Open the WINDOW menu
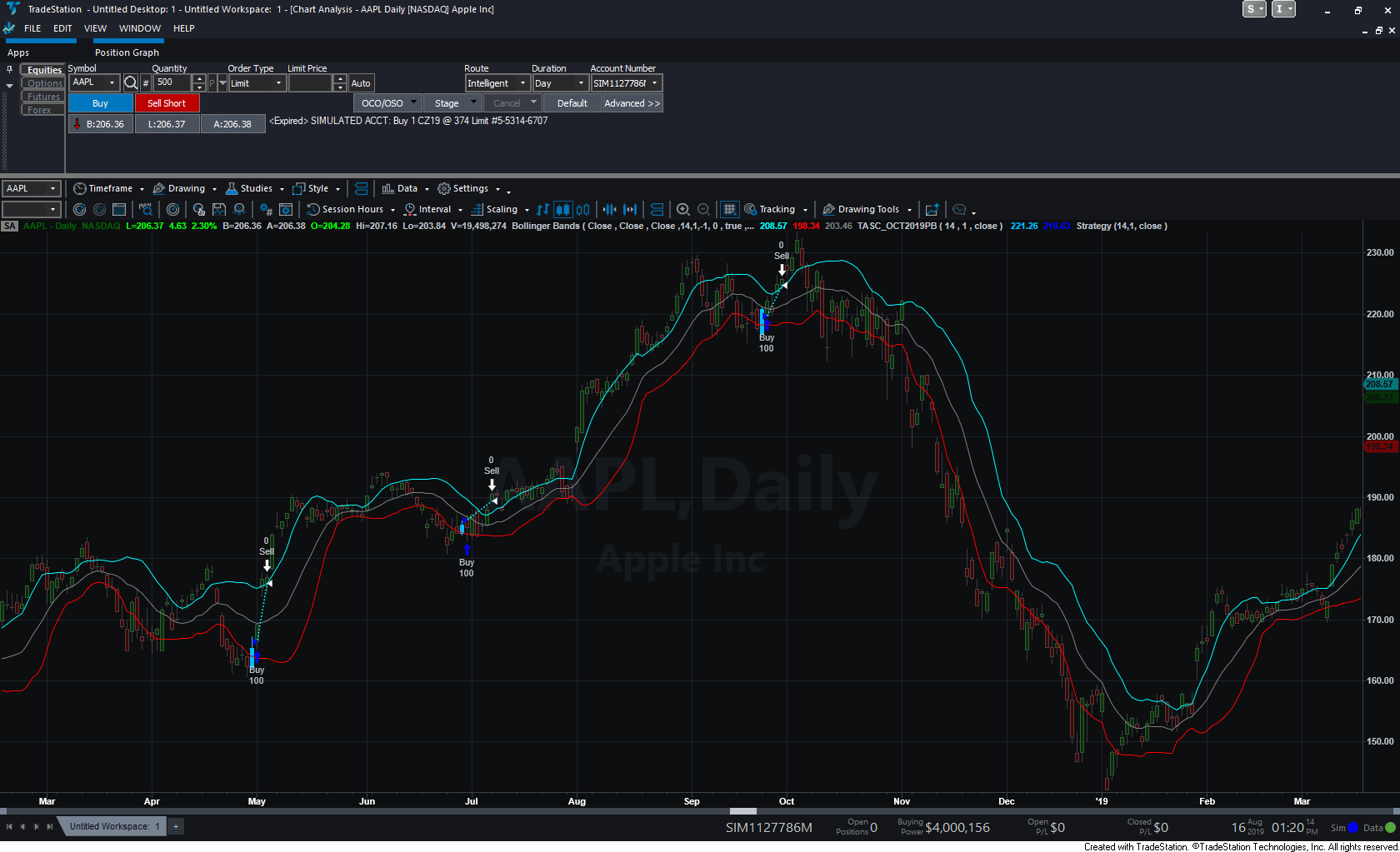Viewport: 1400px width, 852px height. 140,28
